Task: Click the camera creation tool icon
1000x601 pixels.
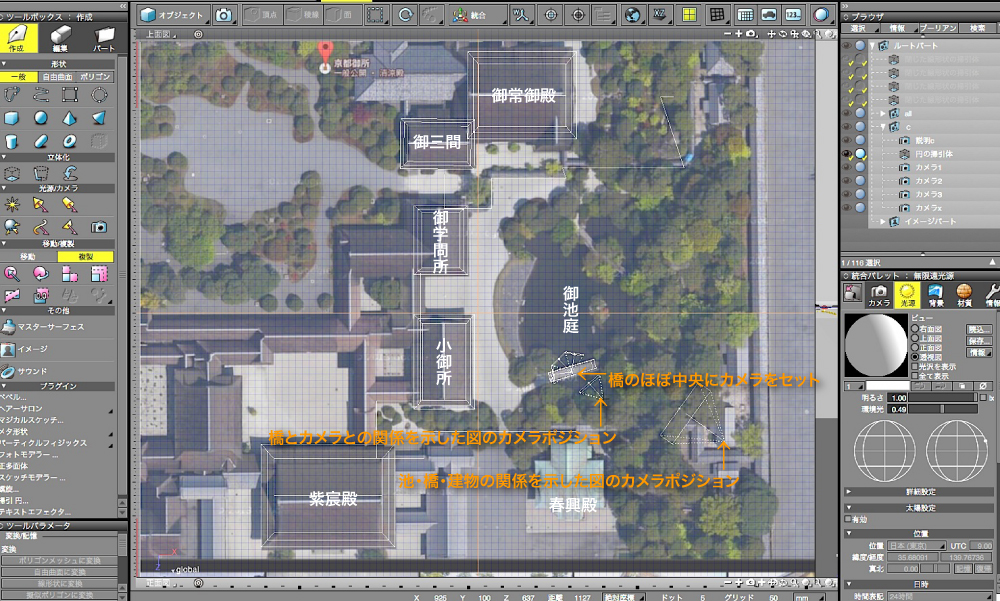Action: coord(99,227)
